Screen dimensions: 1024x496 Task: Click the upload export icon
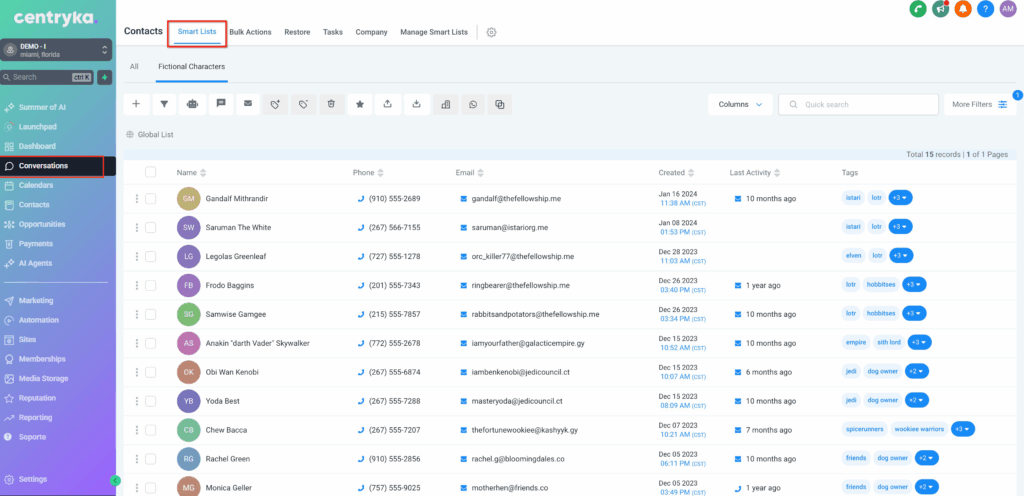[x=388, y=104]
